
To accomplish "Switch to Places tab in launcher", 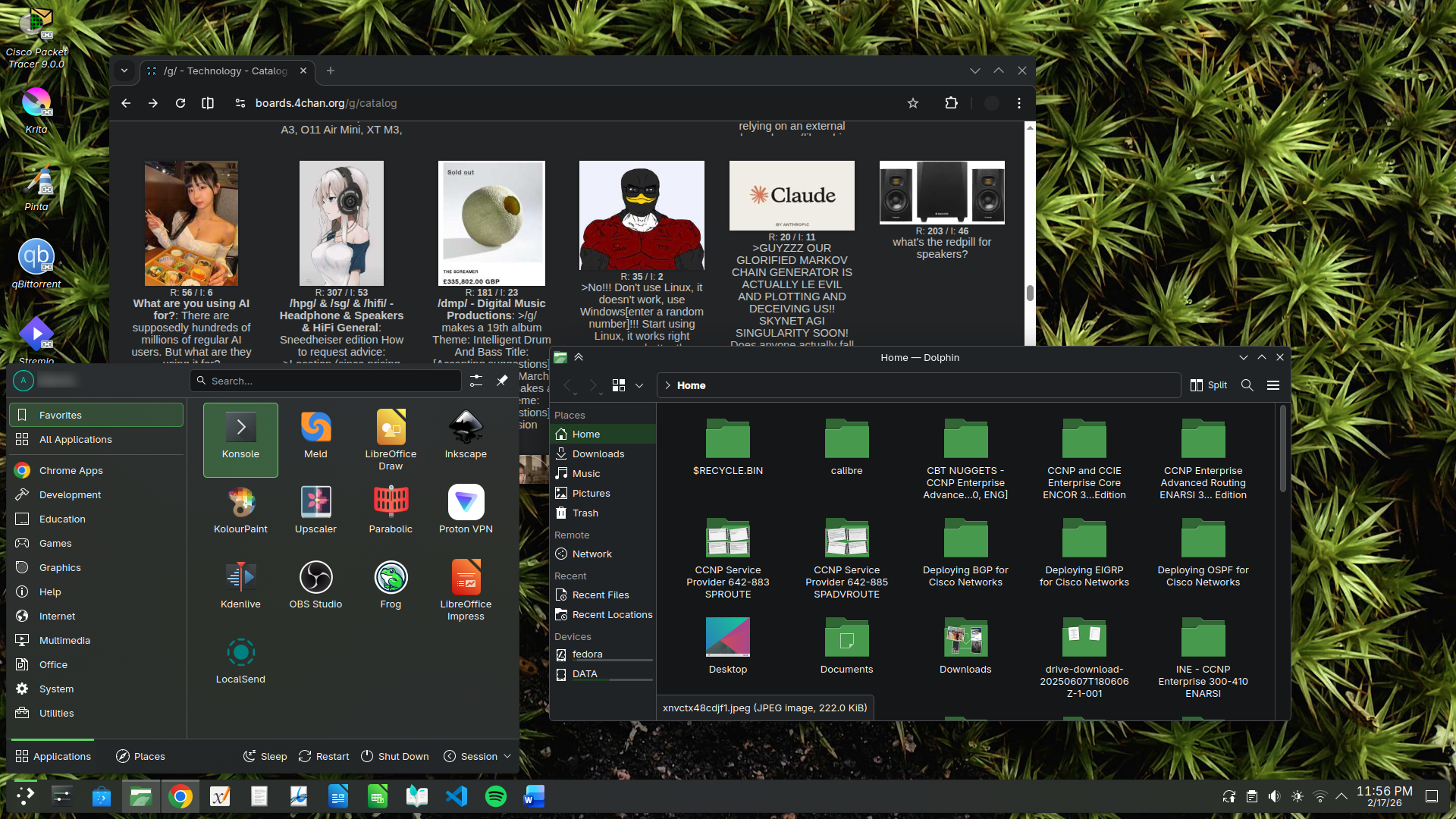I will [140, 756].
